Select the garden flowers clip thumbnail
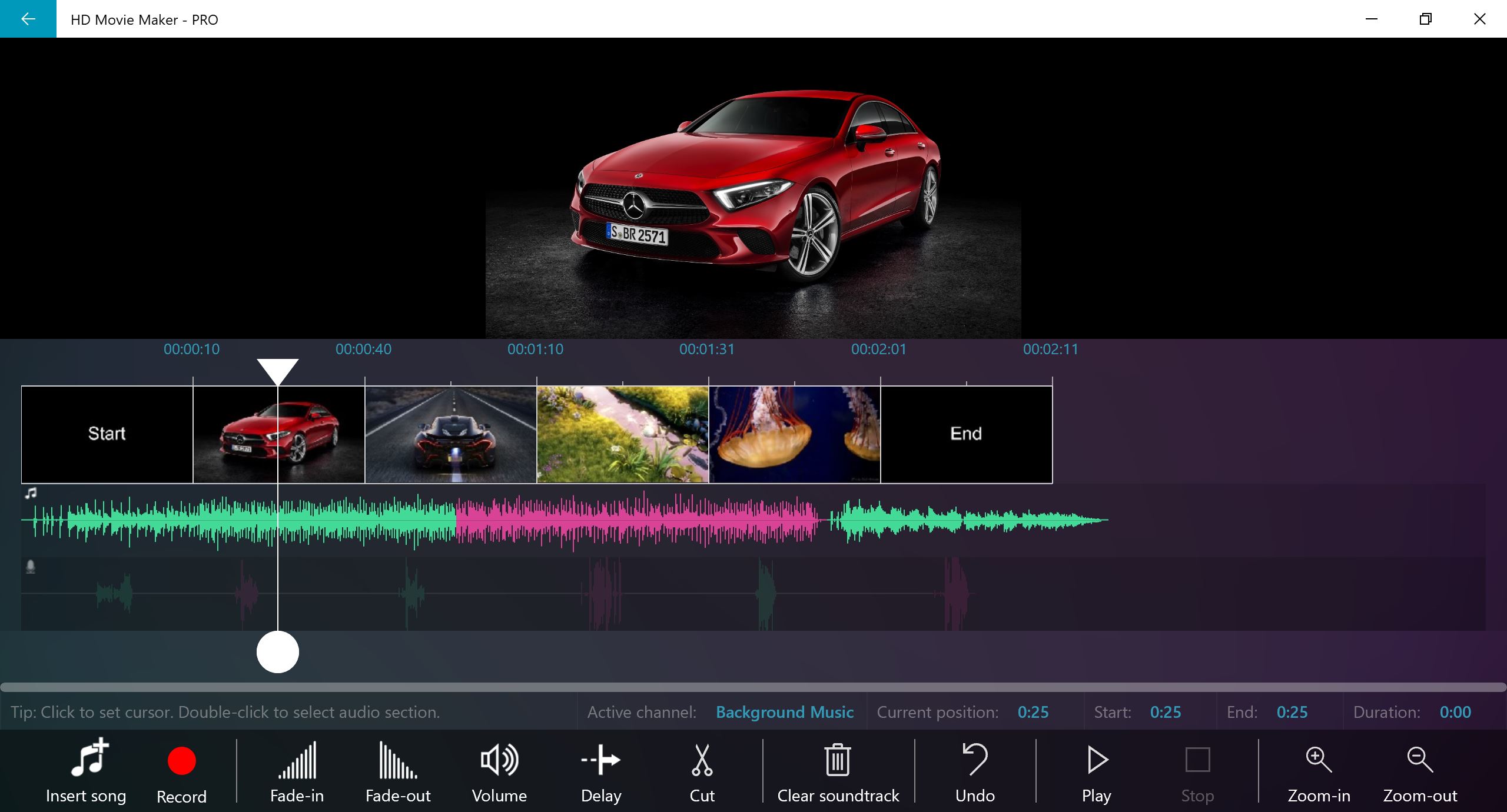1507x812 pixels. 623,434
